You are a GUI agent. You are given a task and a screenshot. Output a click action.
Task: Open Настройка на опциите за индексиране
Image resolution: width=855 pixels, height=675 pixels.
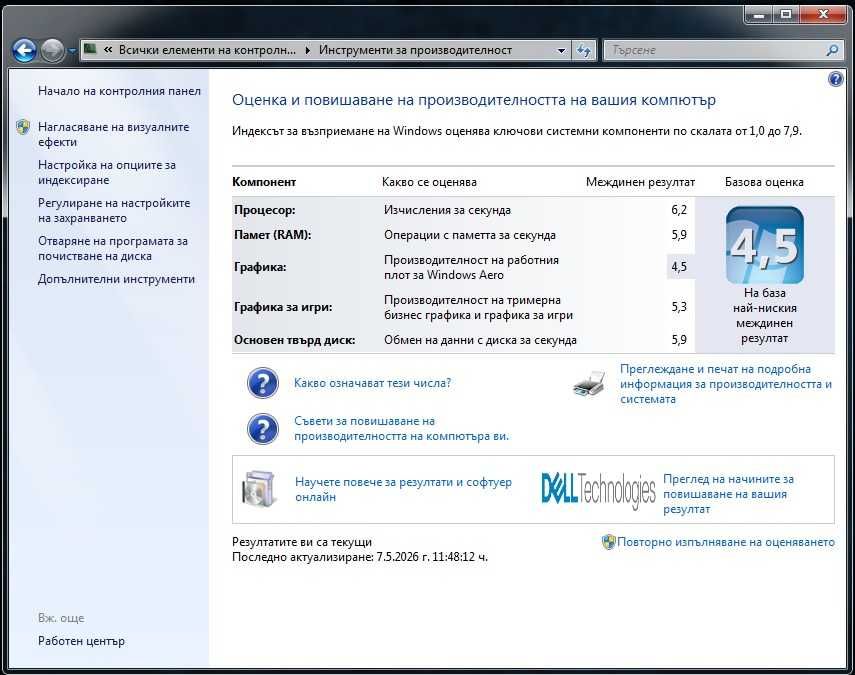coord(107,172)
